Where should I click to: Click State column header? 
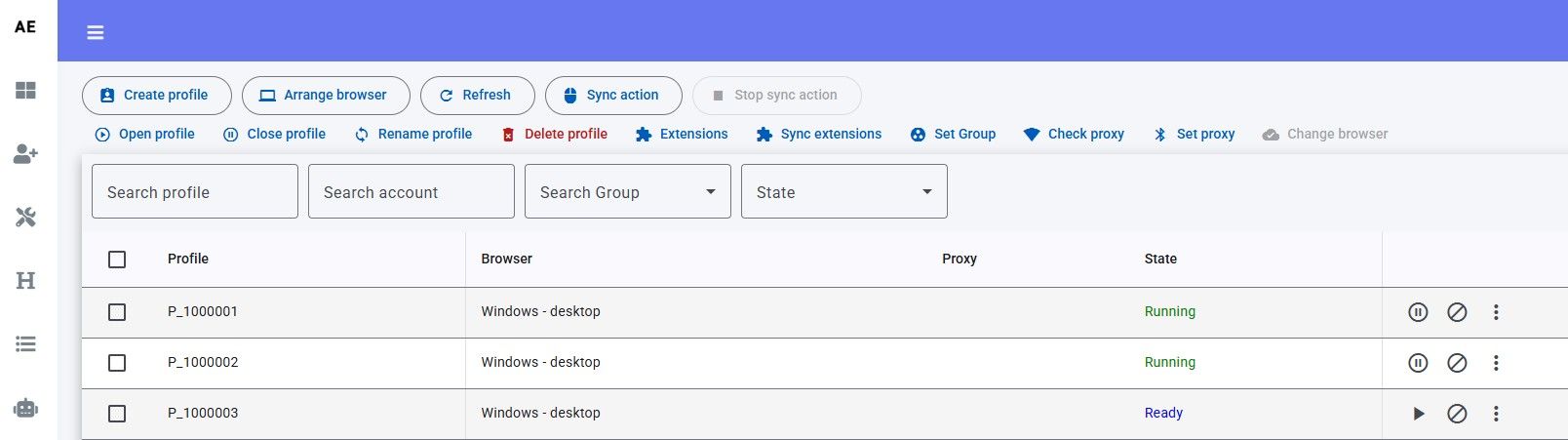coord(1160,259)
